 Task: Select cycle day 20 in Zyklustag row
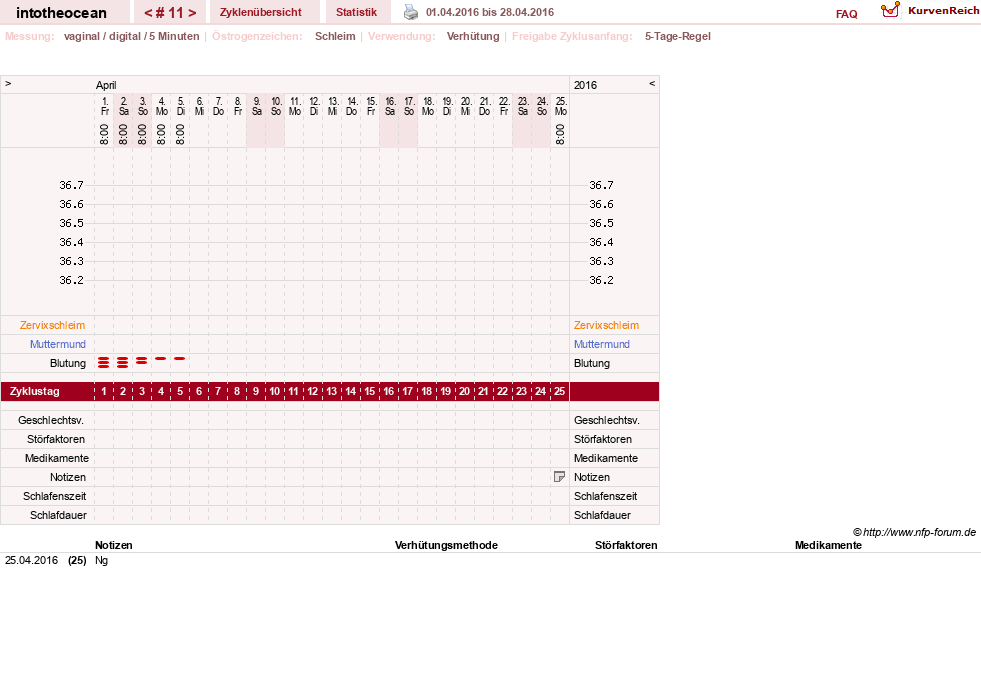[464, 391]
